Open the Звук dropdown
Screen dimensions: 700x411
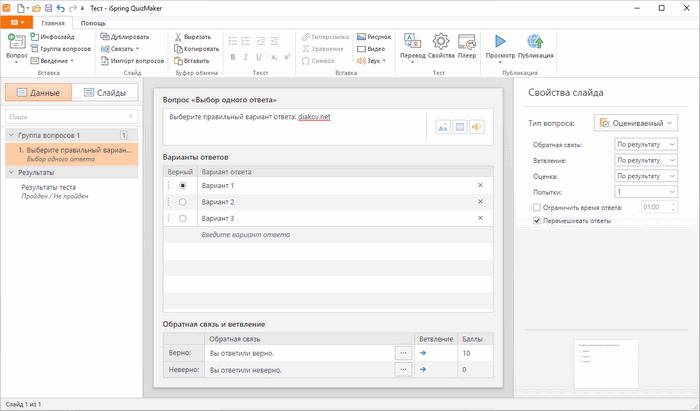pos(371,61)
